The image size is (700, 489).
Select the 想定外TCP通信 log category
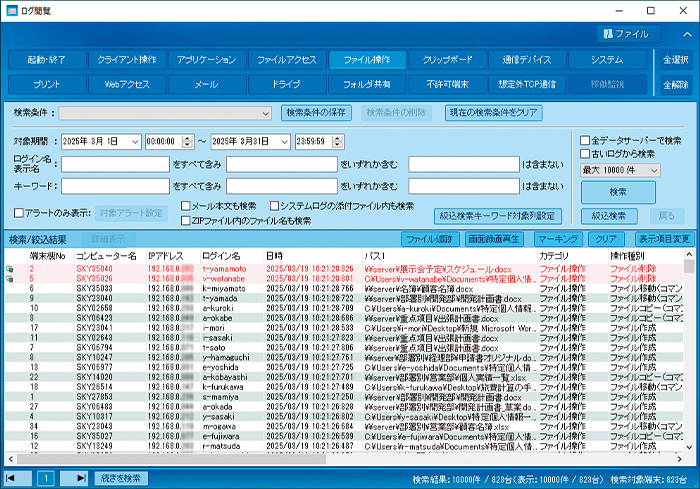tap(527, 84)
